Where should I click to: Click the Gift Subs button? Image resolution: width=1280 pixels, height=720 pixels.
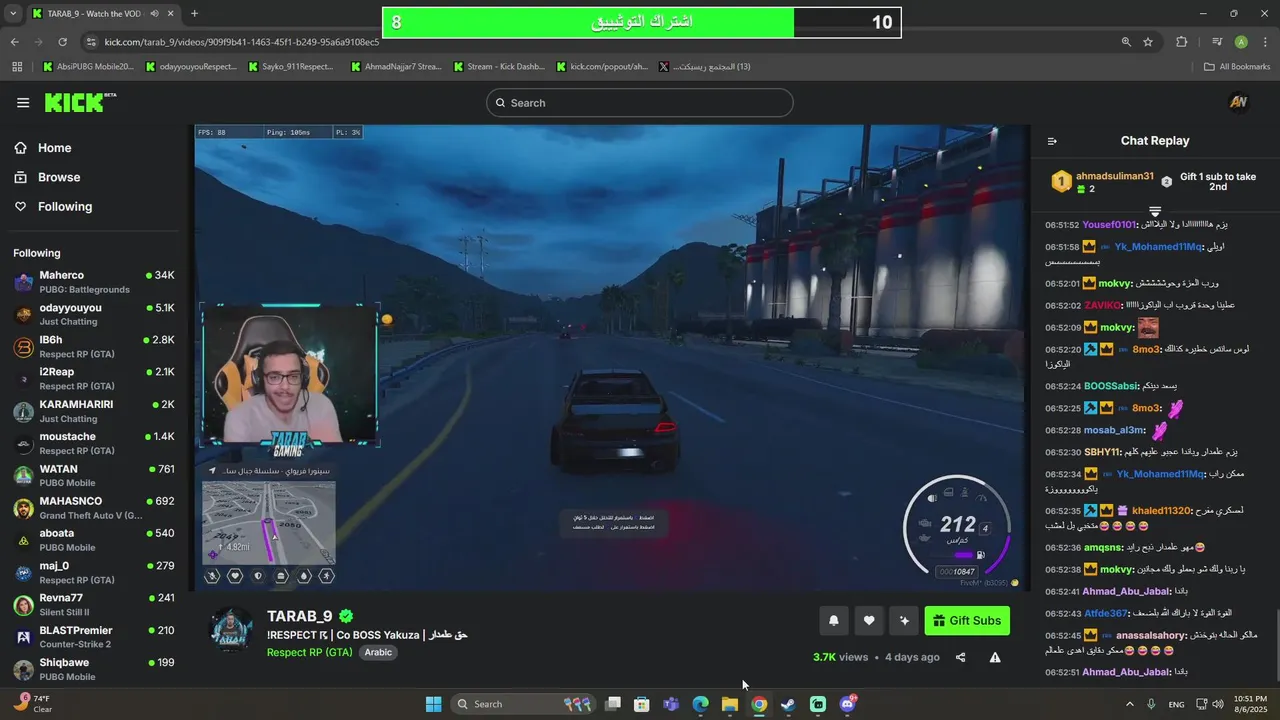tap(967, 621)
